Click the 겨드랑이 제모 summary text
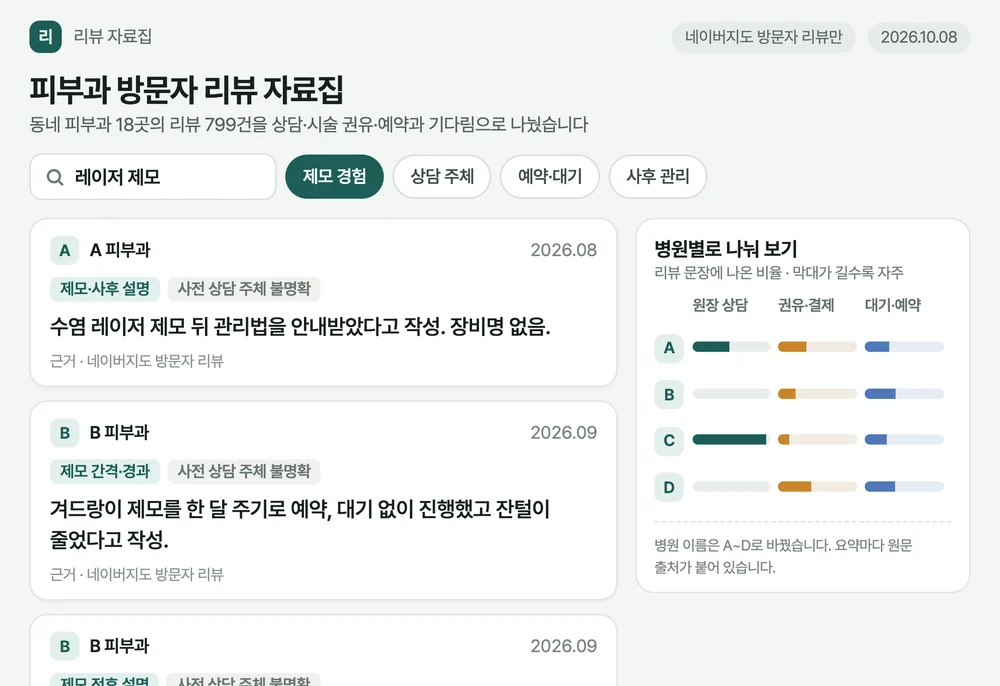The width and height of the screenshot is (1000, 686). (x=300, y=524)
